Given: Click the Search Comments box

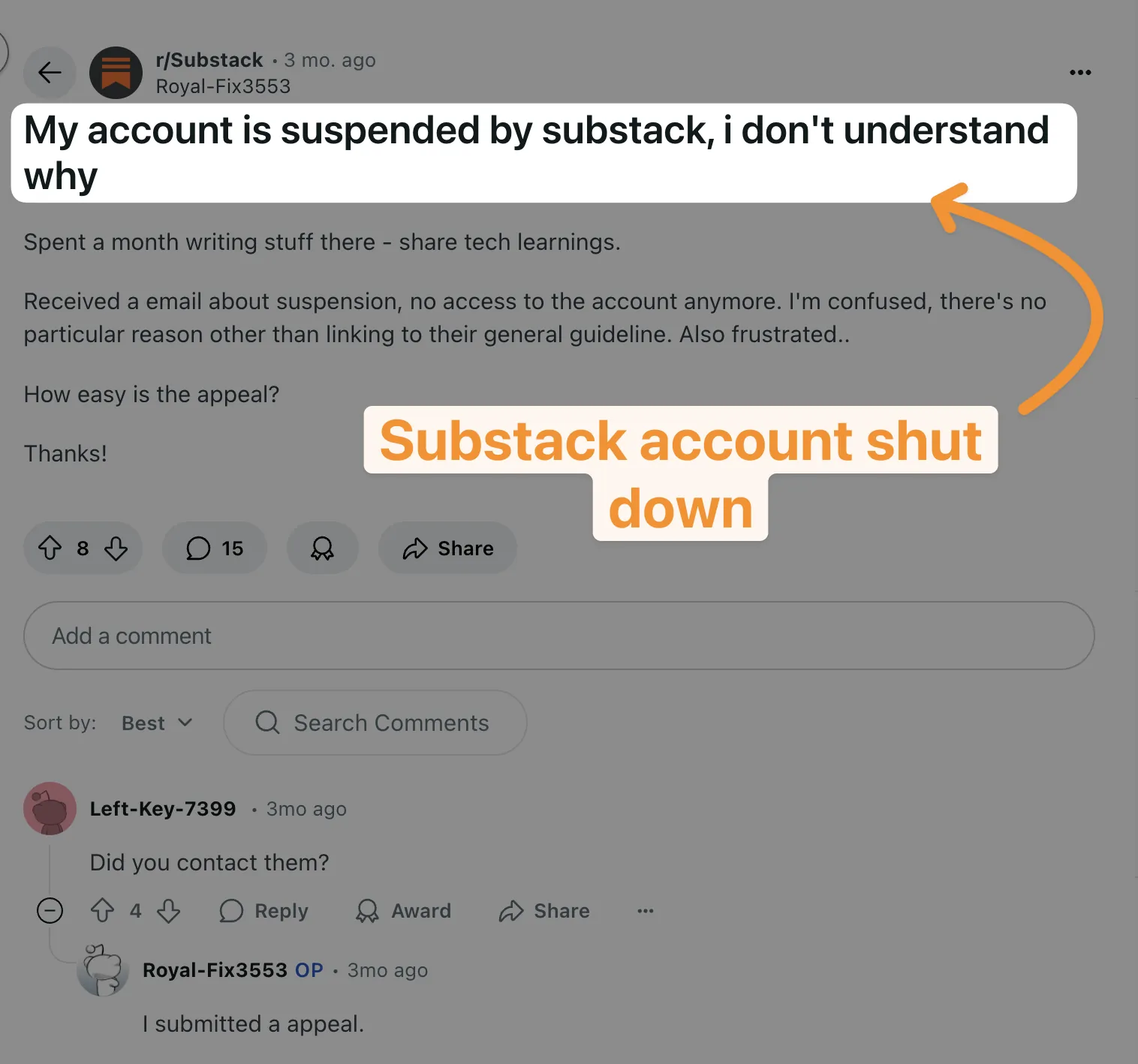Looking at the screenshot, I should [x=375, y=723].
